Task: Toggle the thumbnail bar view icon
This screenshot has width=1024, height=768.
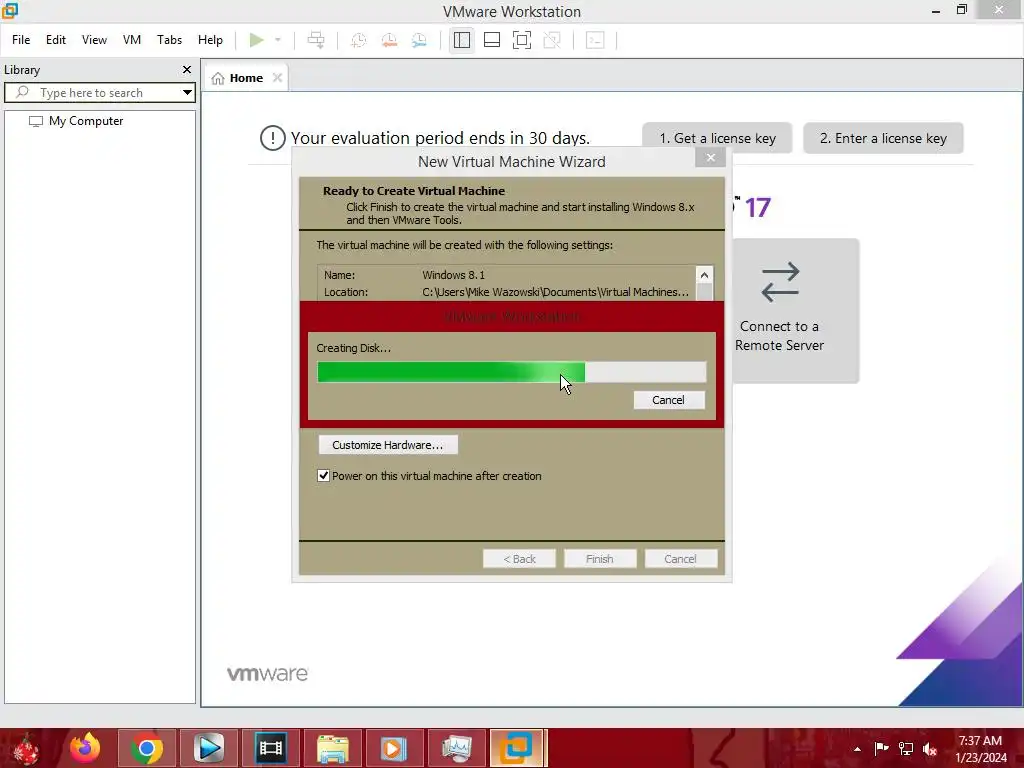Action: coord(492,40)
